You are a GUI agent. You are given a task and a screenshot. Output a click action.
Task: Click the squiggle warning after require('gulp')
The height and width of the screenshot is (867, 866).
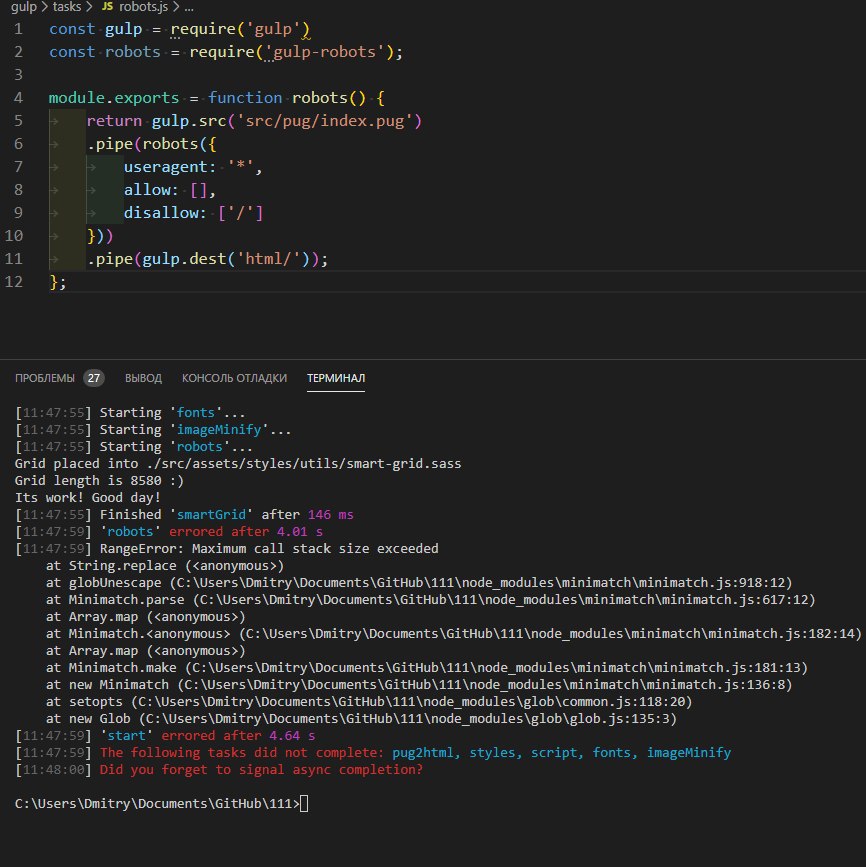point(306,36)
